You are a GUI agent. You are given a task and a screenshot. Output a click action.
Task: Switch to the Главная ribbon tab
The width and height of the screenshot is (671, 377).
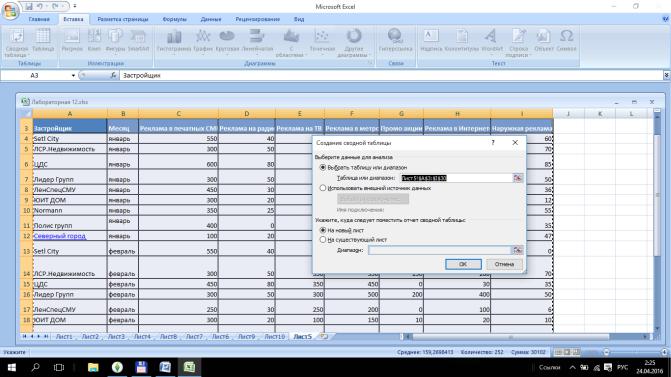(x=39, y=19)
